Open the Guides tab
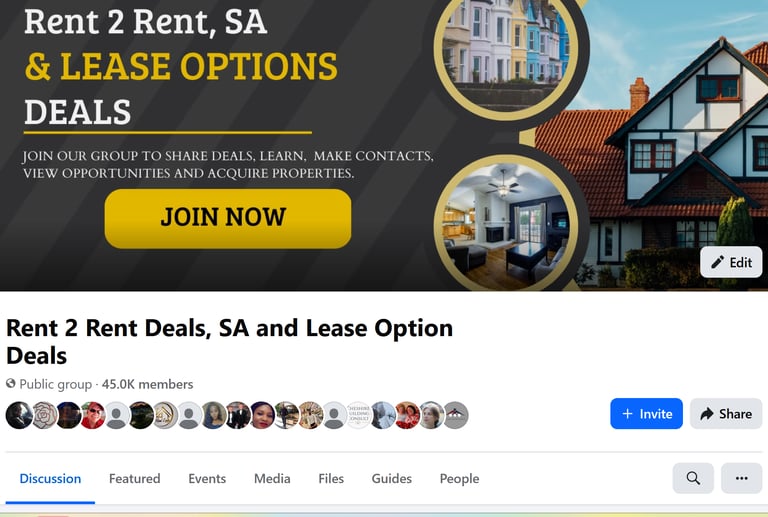 point(392,478)
